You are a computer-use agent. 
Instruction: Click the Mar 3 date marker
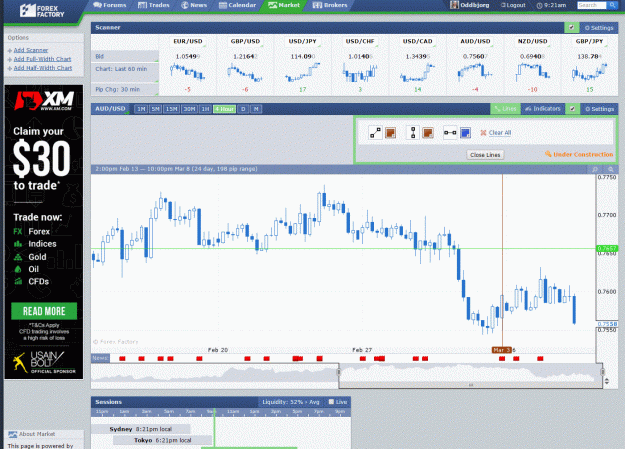click(x=501, y=350)
